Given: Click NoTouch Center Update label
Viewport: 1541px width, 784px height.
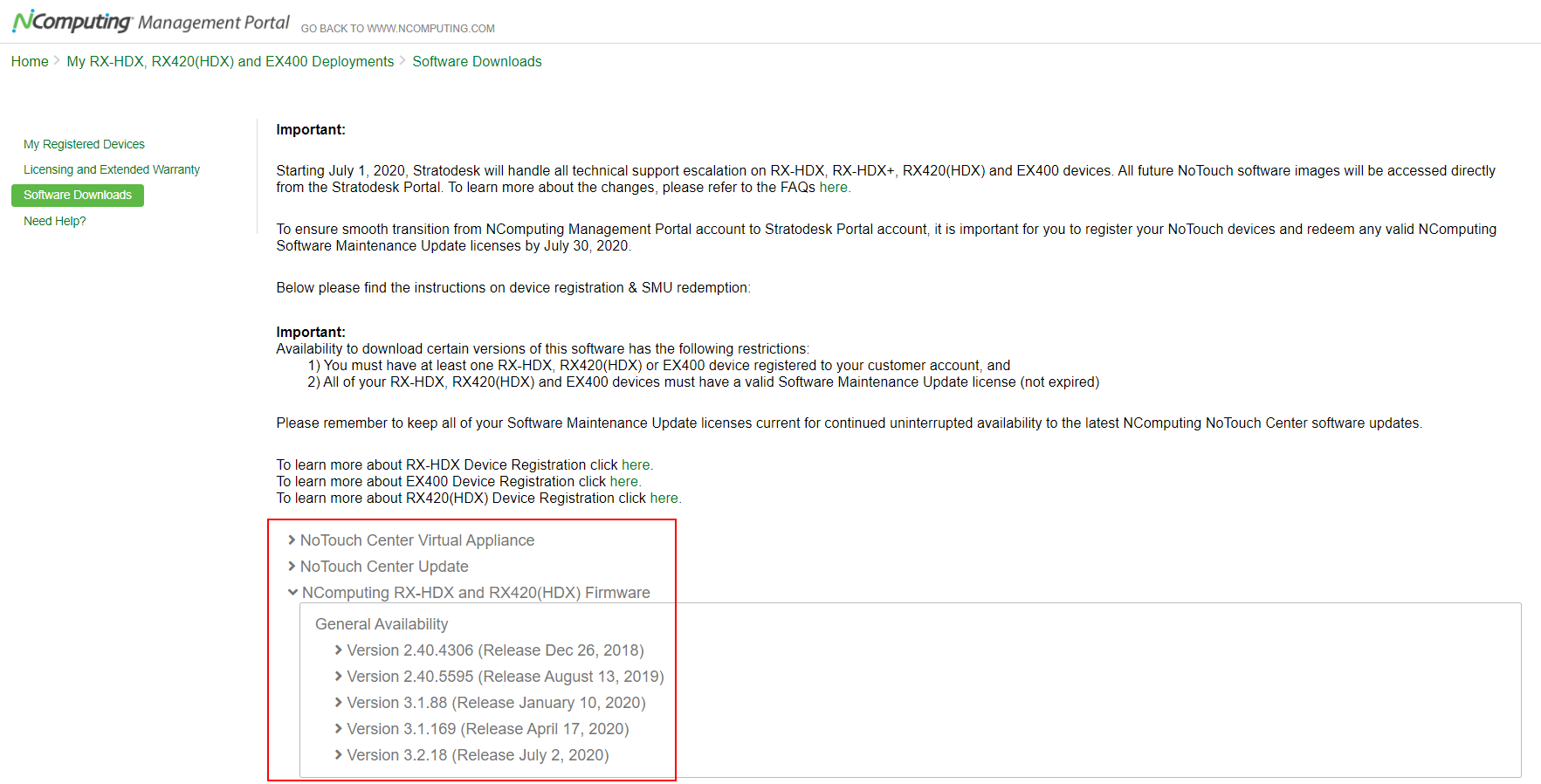Looking at the screenshot, I should click(384, 567).
